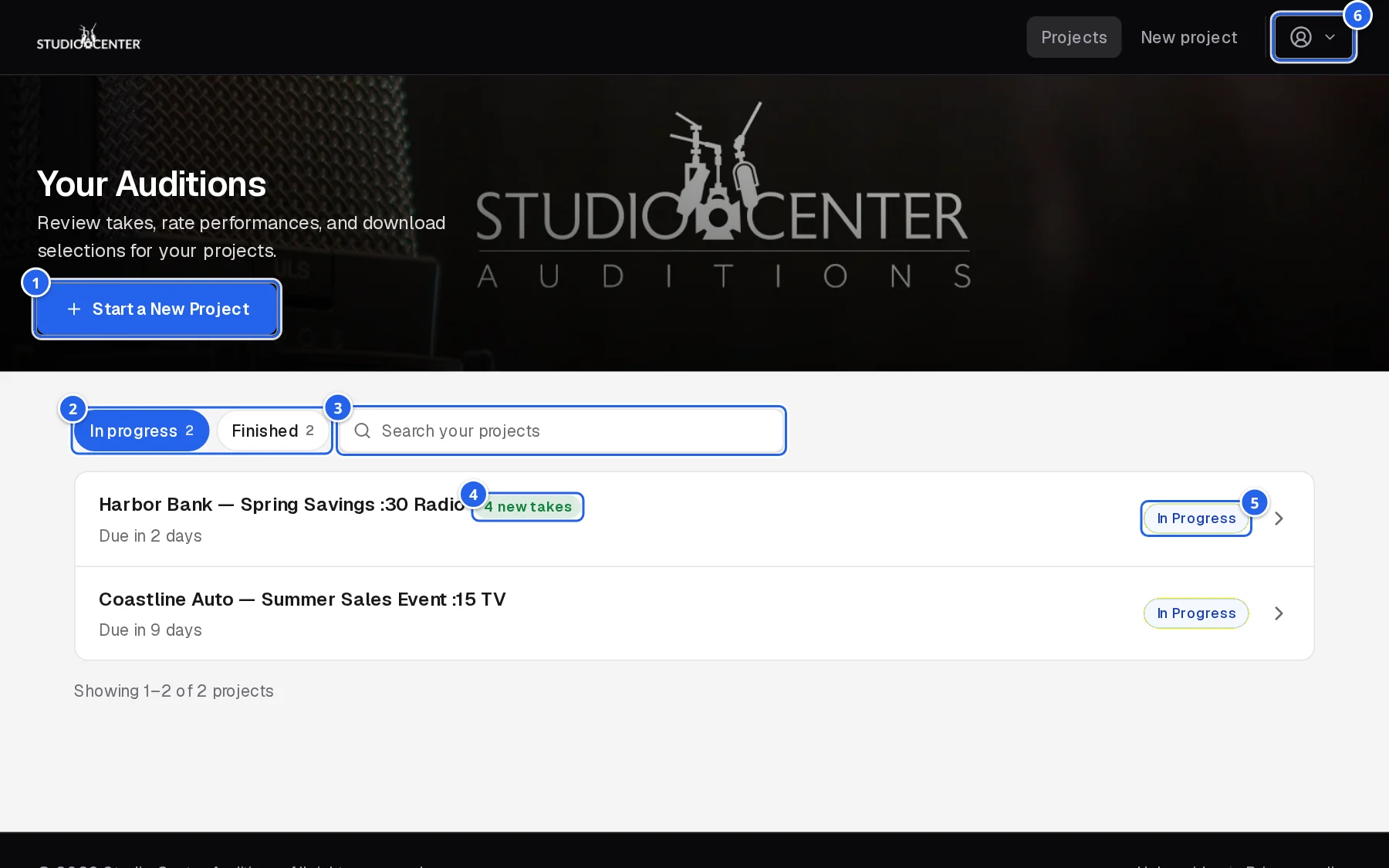
Task: Open the Coastline Auto Summer Sales Event project
Action: coord(302,599)
